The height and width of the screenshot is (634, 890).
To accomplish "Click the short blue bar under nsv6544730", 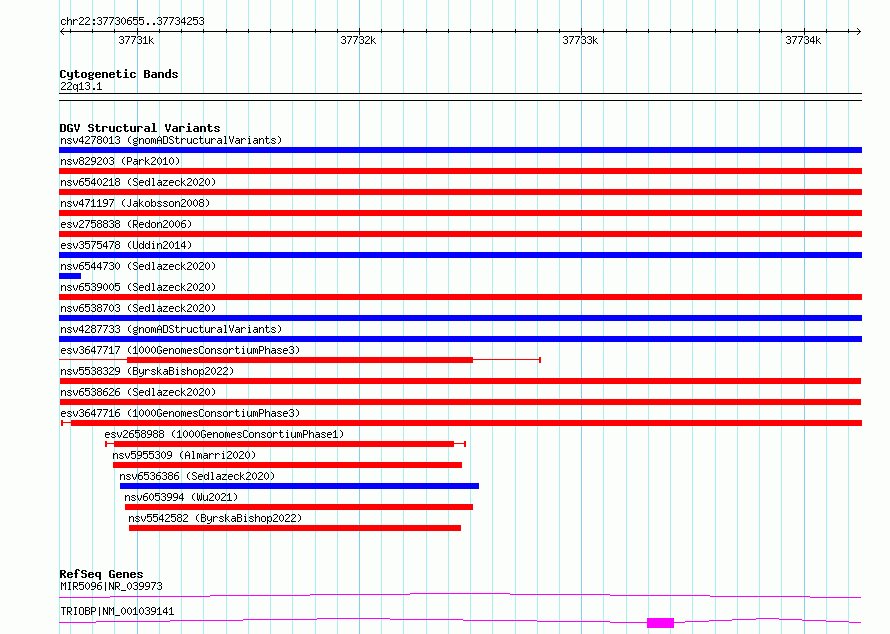I will [70, 276].
